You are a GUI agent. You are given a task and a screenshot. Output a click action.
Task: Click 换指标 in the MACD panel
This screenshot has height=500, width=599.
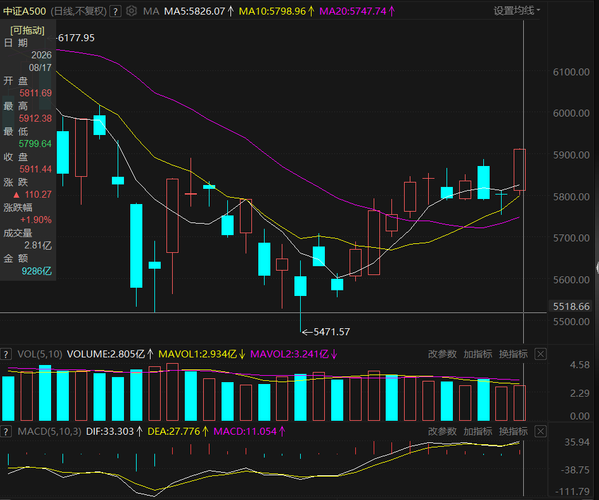[x=513, y=432]
